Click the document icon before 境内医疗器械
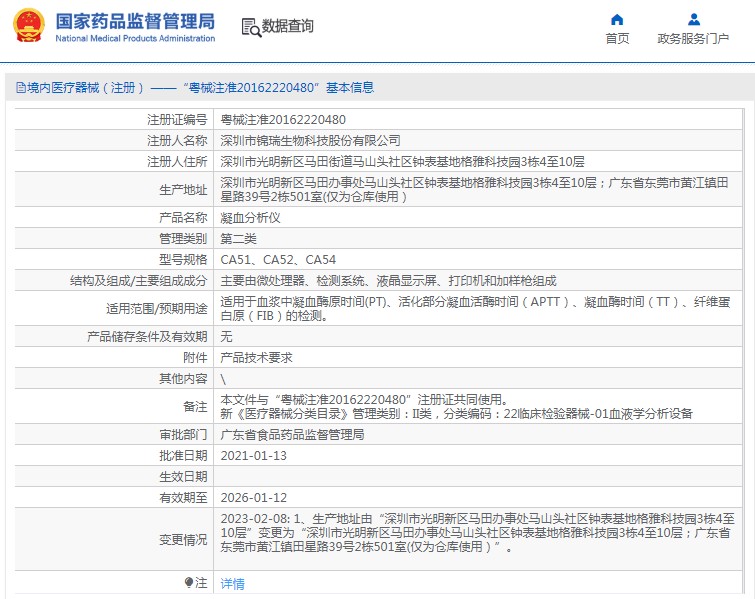 click(x=20, y=88)
